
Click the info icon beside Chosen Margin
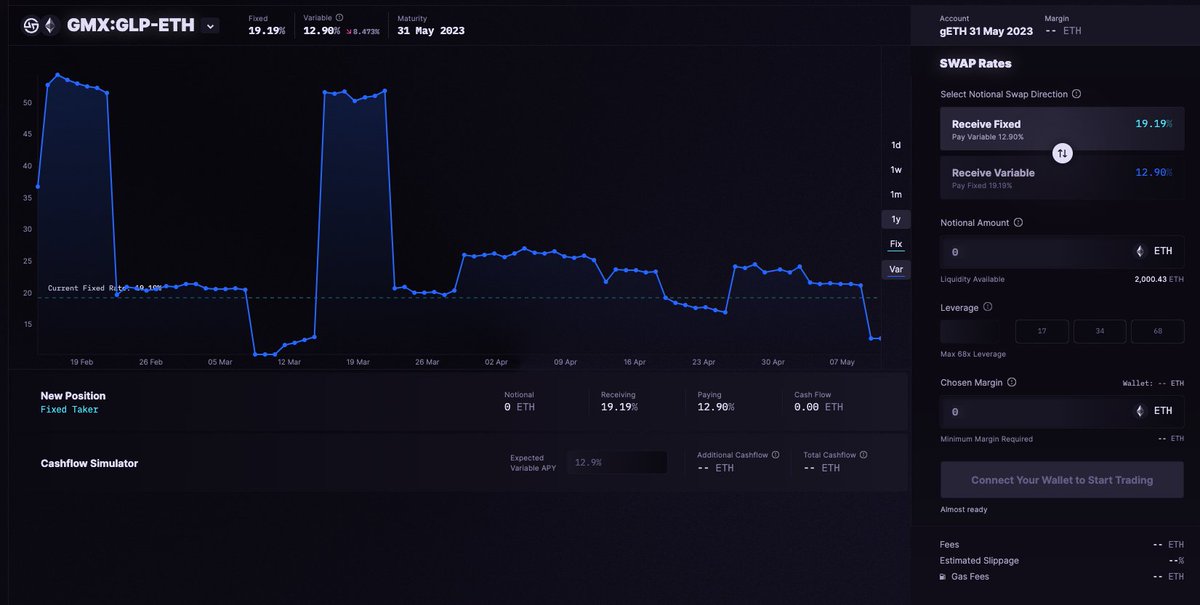tap(1012, 382)
